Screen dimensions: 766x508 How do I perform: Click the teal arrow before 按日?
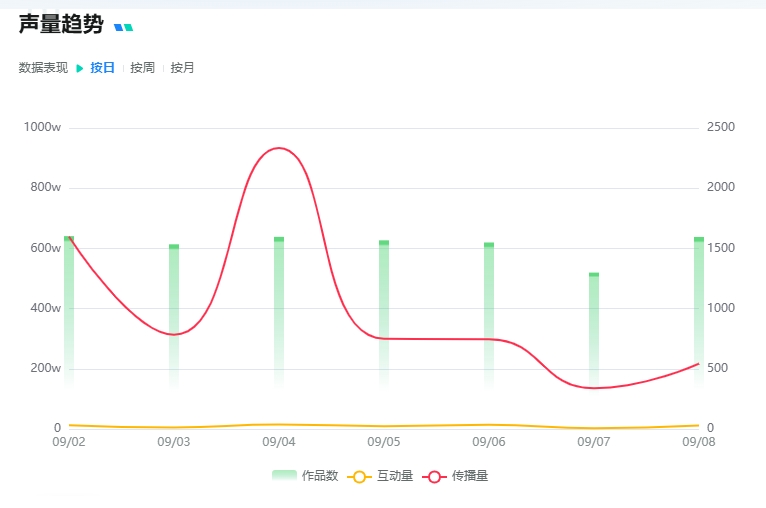point(80,68)
